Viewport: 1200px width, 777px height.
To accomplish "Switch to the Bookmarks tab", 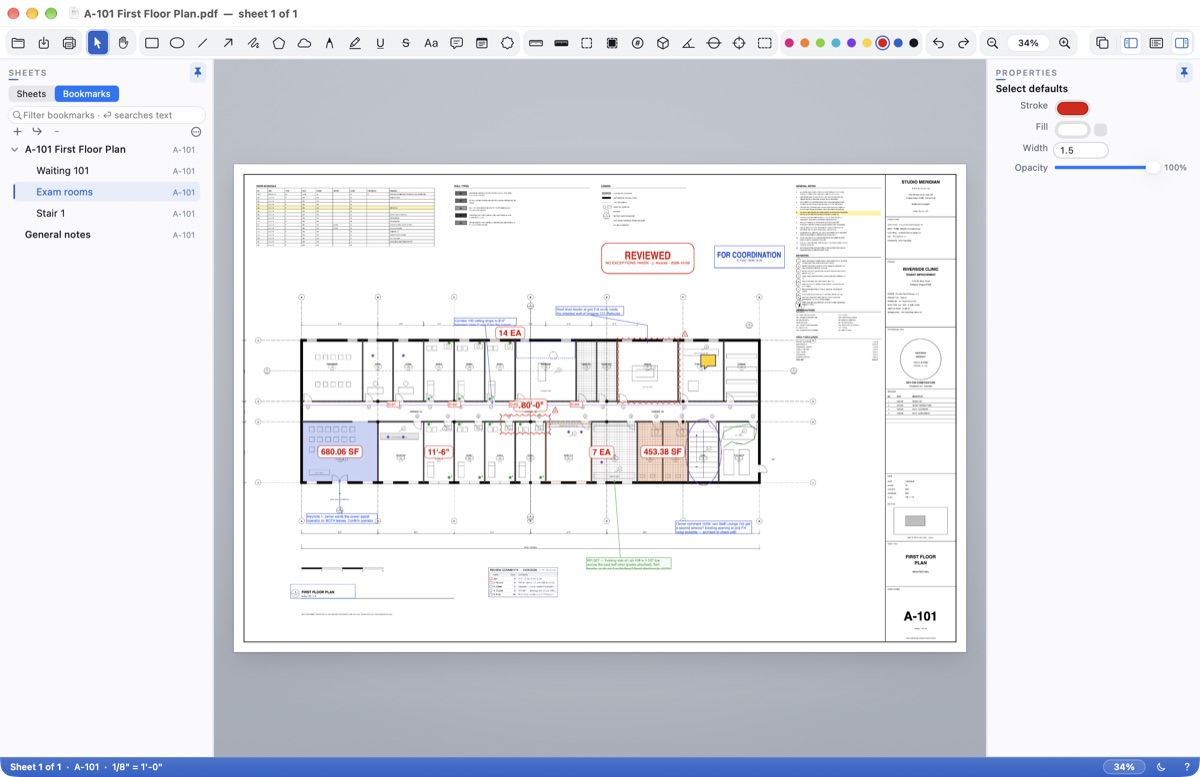I will click(87, 94).
